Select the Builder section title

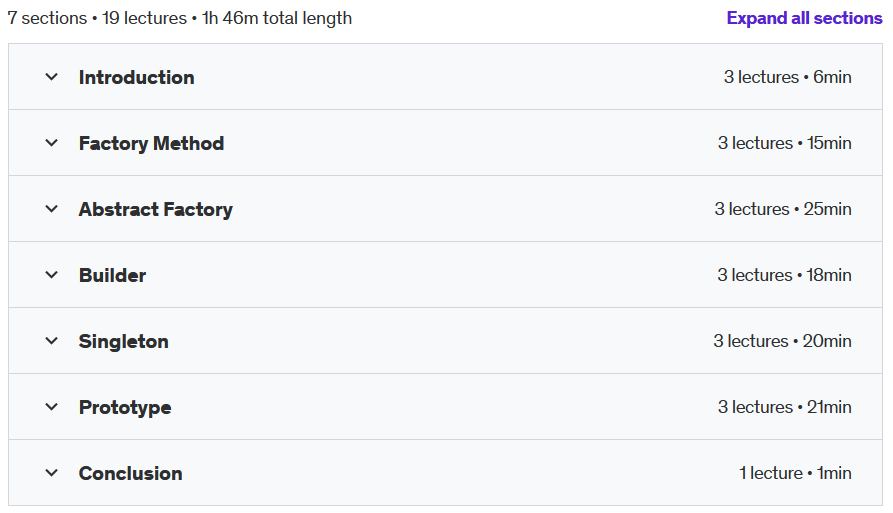(113, 276)
